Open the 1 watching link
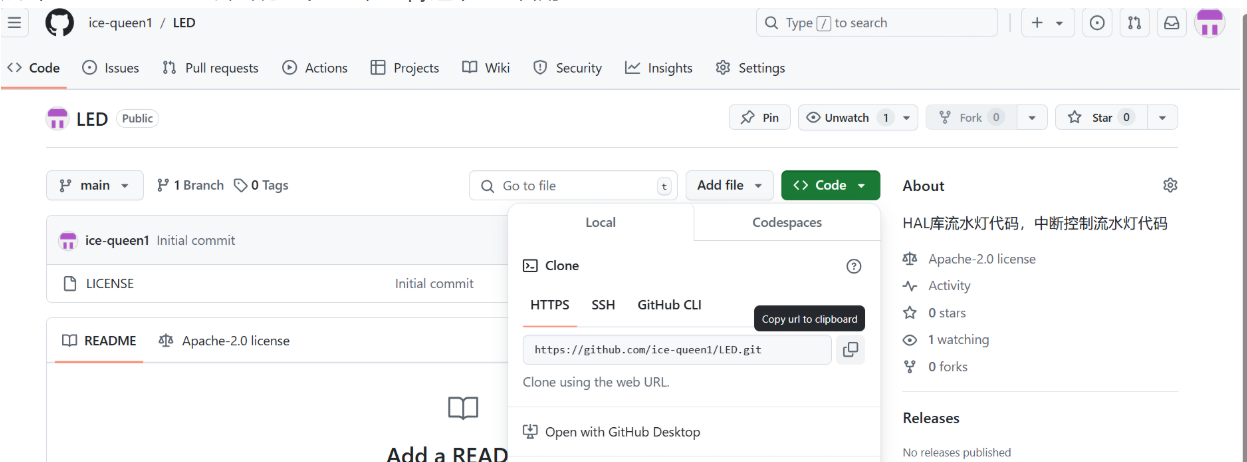Screen dimensions: 1247x462 tap(958, 340)
